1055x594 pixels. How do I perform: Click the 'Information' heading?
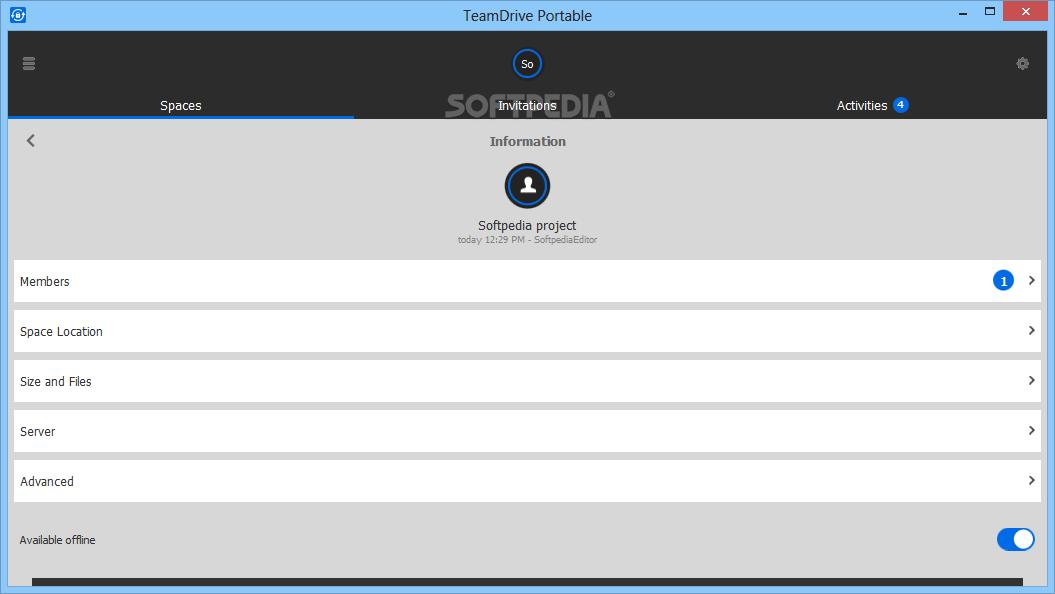point(528,141)
